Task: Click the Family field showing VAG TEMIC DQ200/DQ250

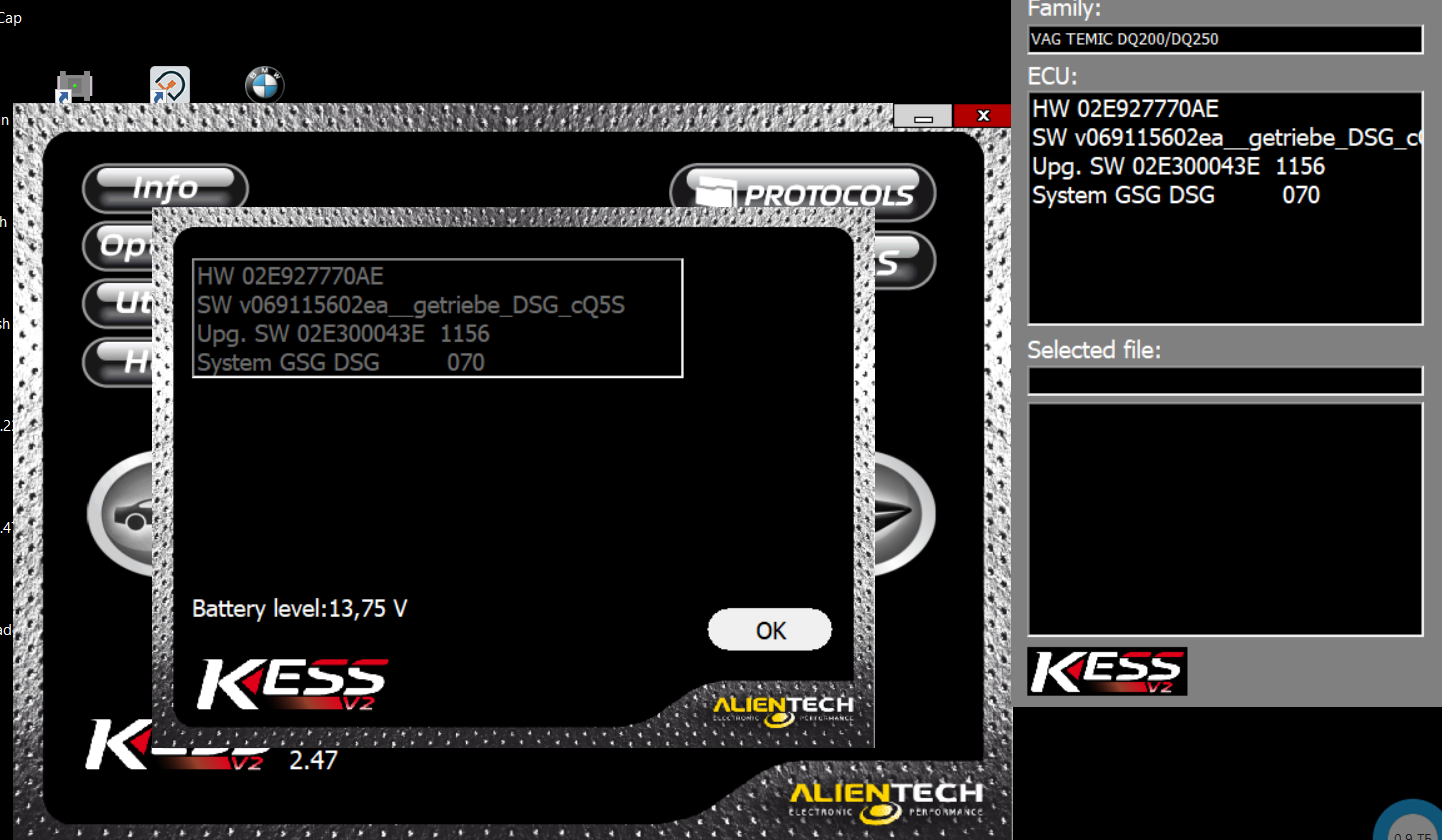Action: [1224, 40]
